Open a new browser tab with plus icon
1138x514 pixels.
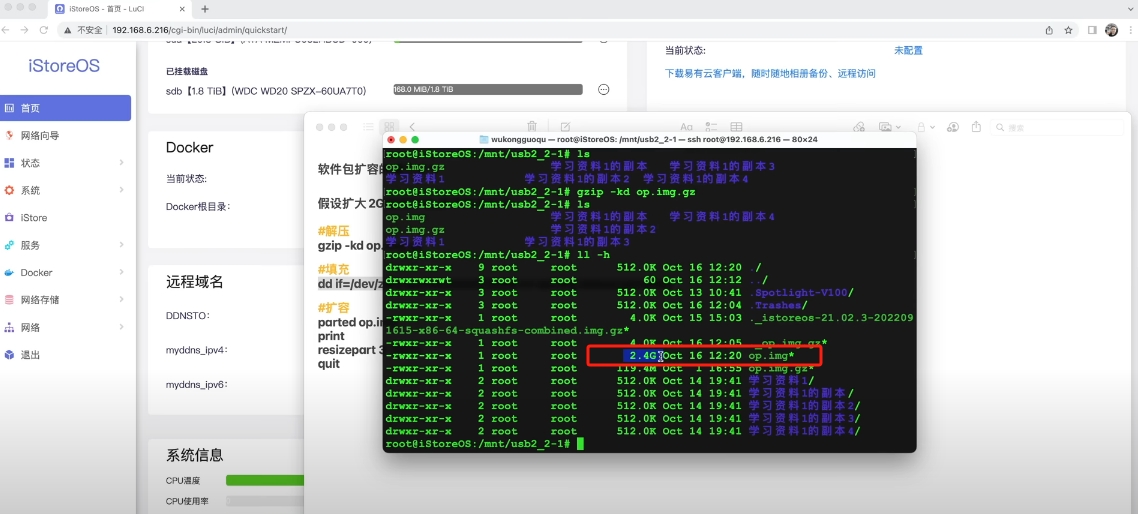[x=205, y=9]
